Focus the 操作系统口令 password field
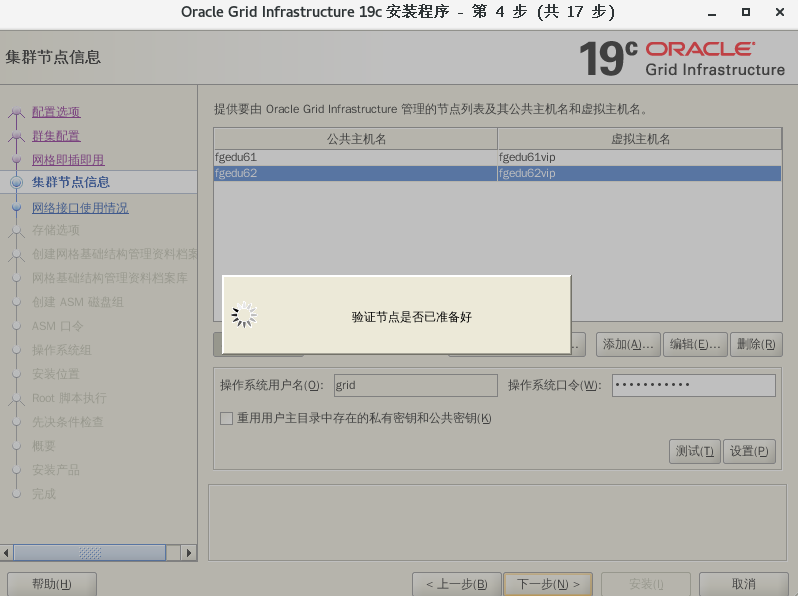798x596 pixels. pyautogui.click(x=694, y=385)
